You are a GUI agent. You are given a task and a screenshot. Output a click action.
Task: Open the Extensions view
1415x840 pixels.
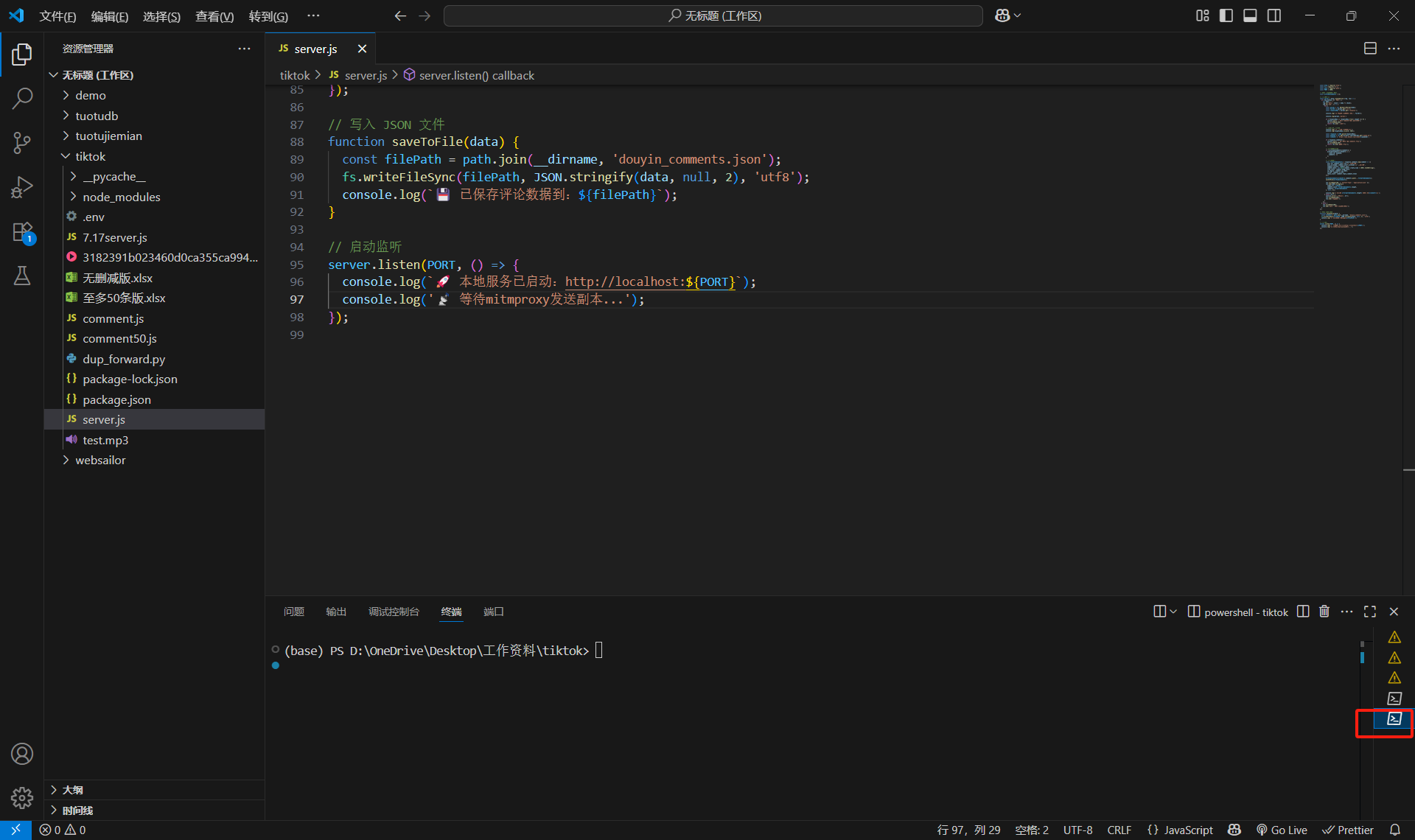tap(22, 232)
